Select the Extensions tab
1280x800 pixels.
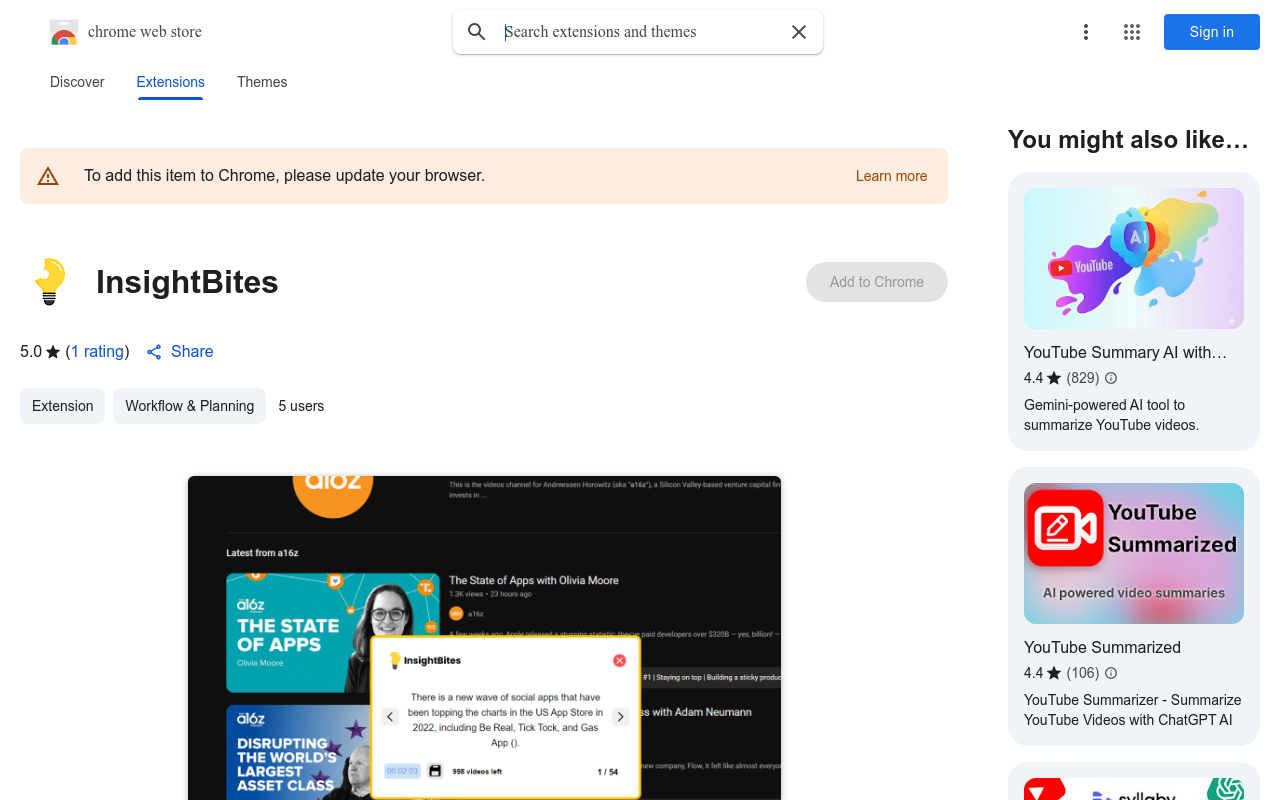pyautogui.click(x=171, y=82)
